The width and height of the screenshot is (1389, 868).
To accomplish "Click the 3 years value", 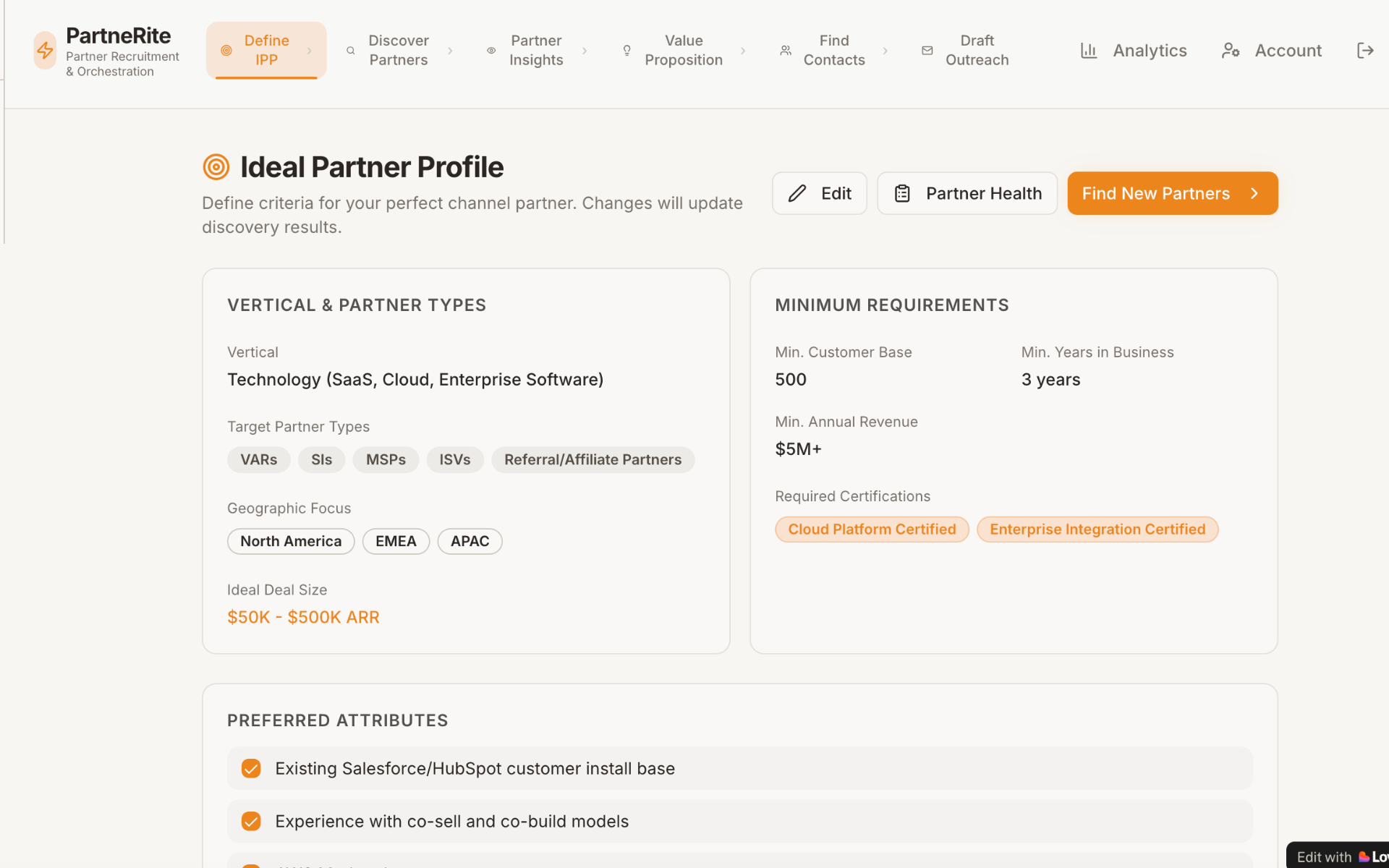I will click(x=1050, y=380).
